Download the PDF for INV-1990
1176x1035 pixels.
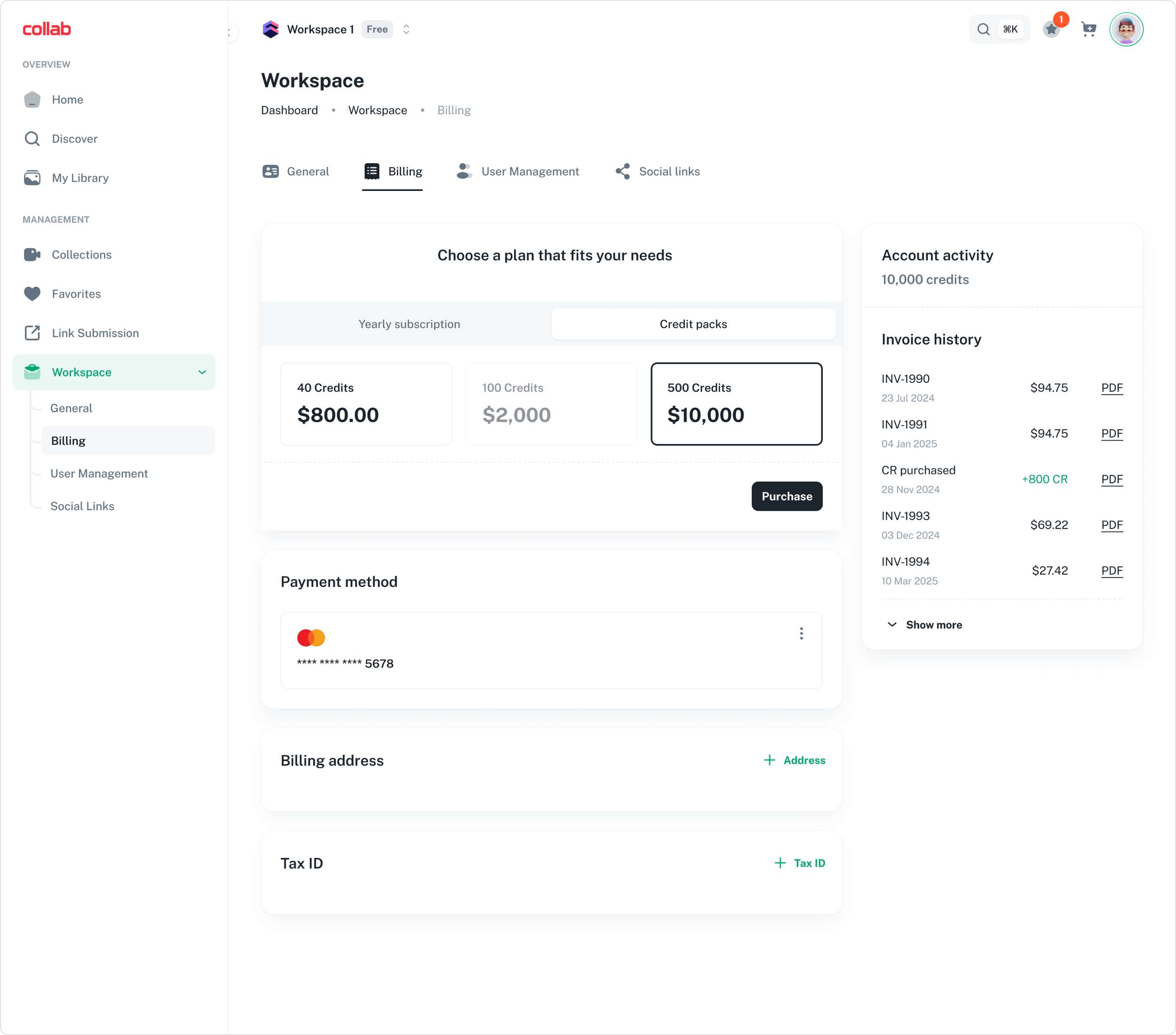point(1112,387)
